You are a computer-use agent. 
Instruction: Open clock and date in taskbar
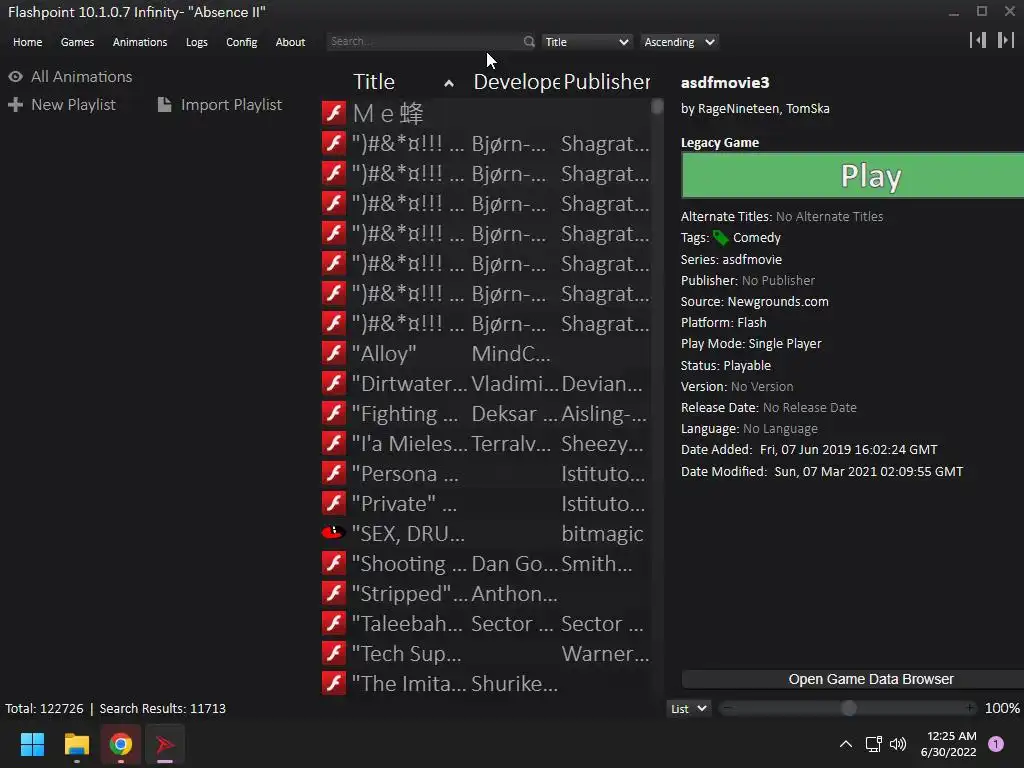click(948, 744)
